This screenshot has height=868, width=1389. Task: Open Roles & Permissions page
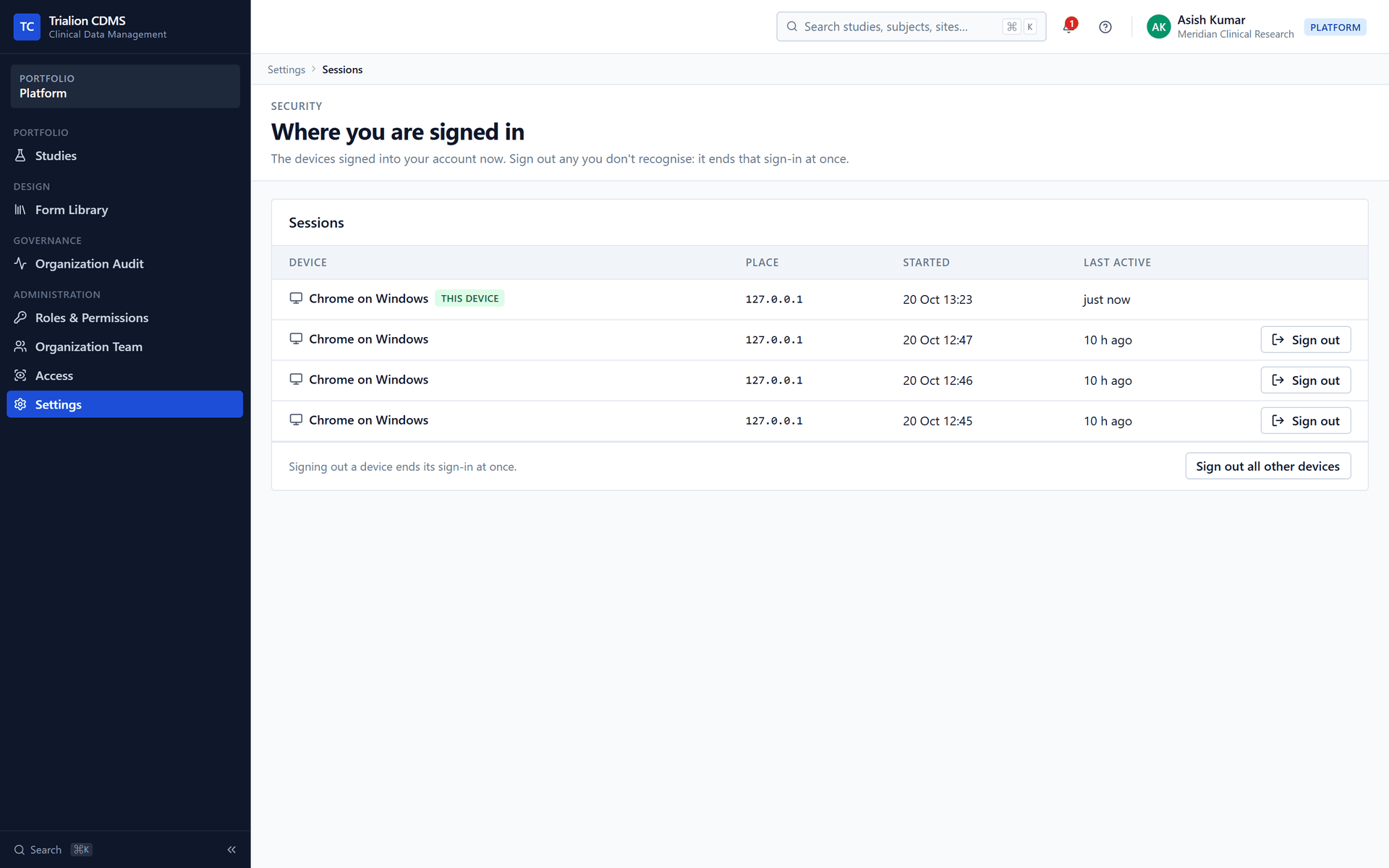click(124, 318)
